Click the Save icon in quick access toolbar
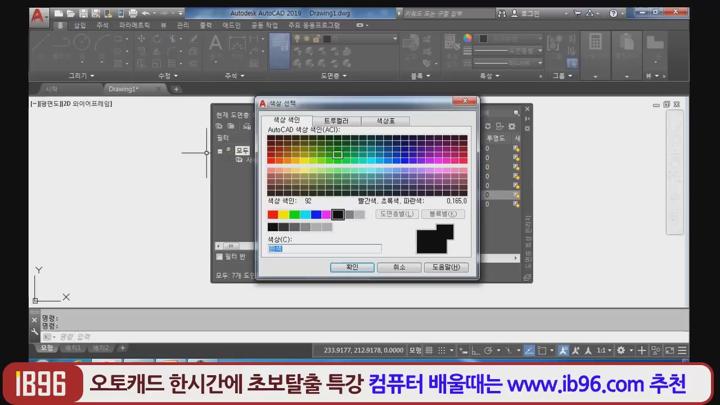The width and height of the screenshot is (720, 405). pyautogui.click(x=83, y=13)
